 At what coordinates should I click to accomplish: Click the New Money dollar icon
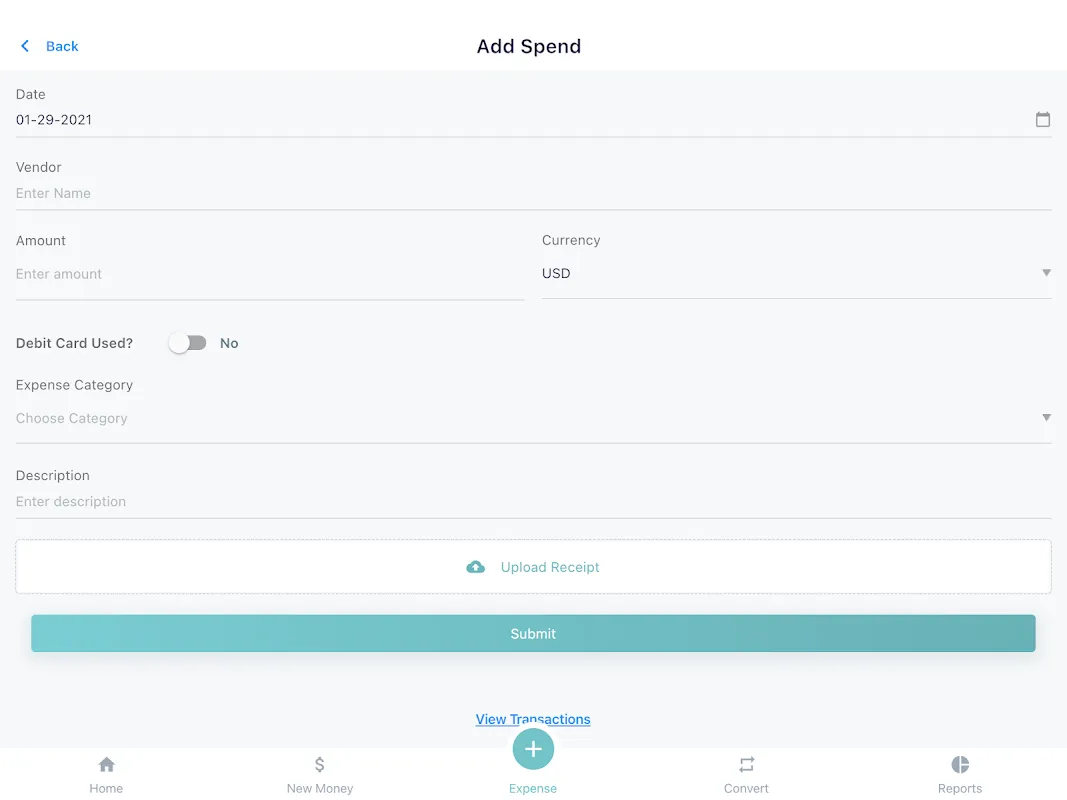click(x=320, y=765)
